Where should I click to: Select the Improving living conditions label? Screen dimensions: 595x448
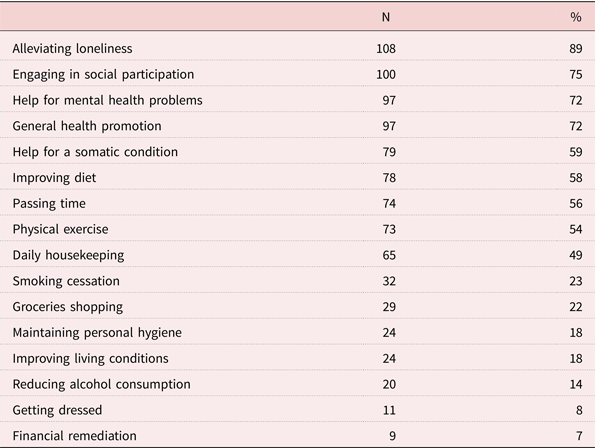click(x=90, y=358)
